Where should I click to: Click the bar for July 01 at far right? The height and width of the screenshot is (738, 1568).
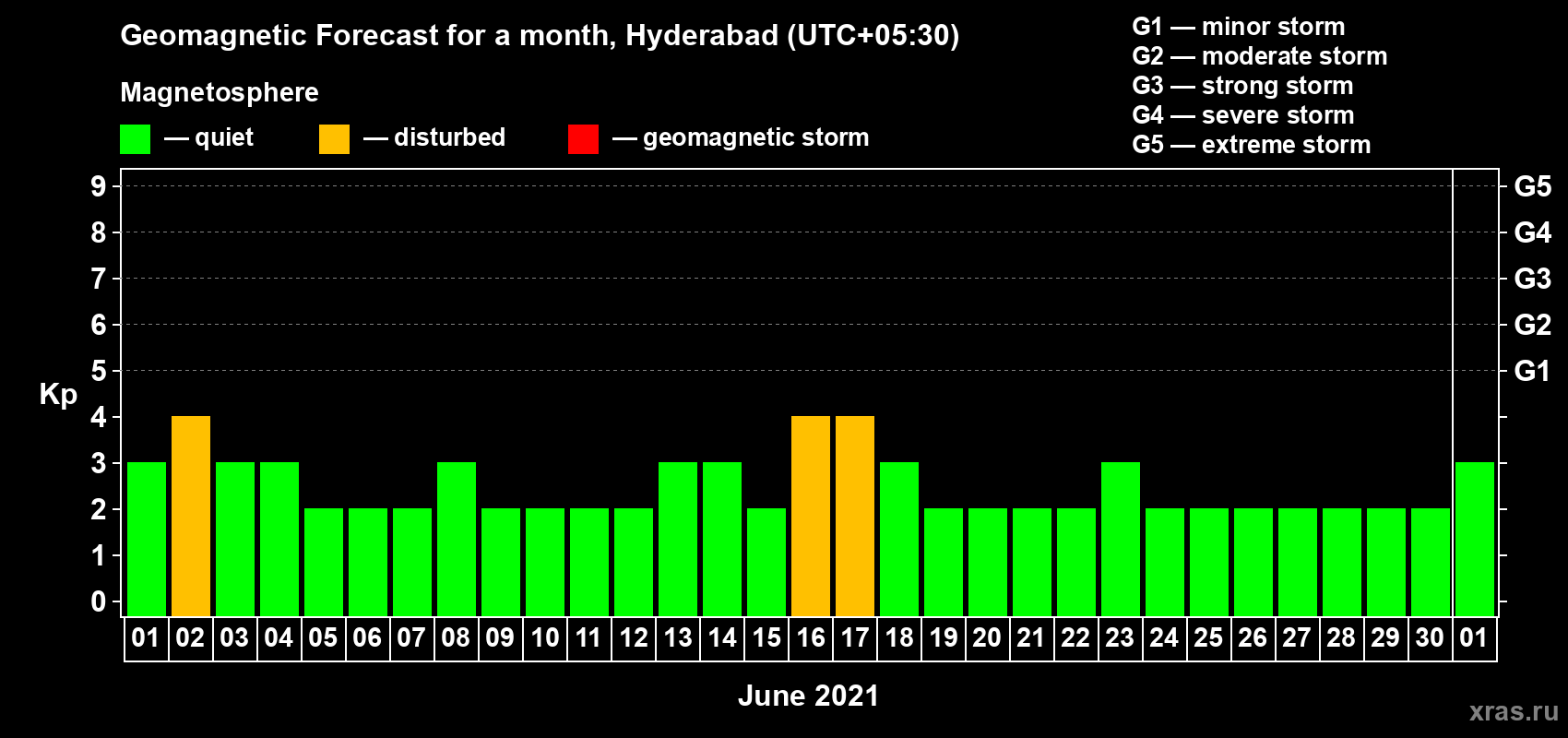[x=1475, y=539]
